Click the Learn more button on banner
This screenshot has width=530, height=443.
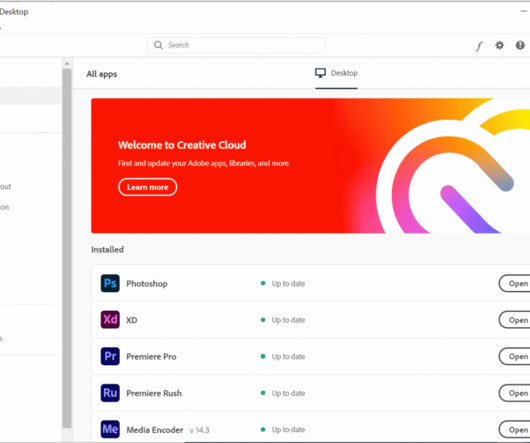coord(148,187)
